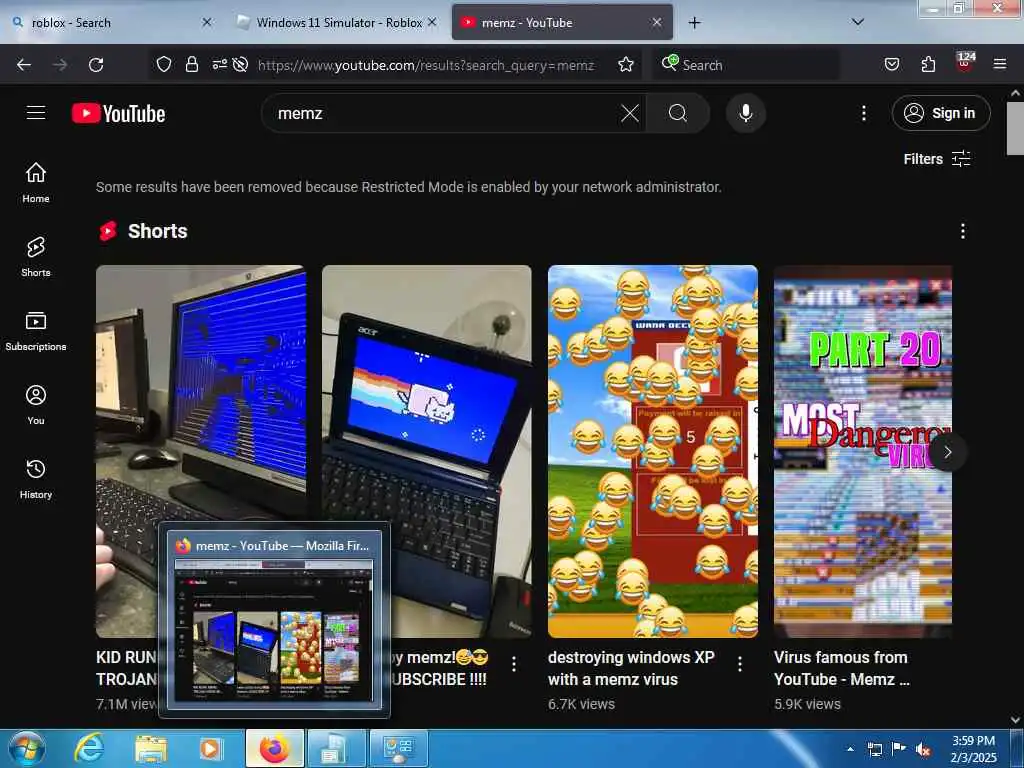Open You section in sidebar
The height and width of the screenshot is (768, 1024).
[36, 405]
